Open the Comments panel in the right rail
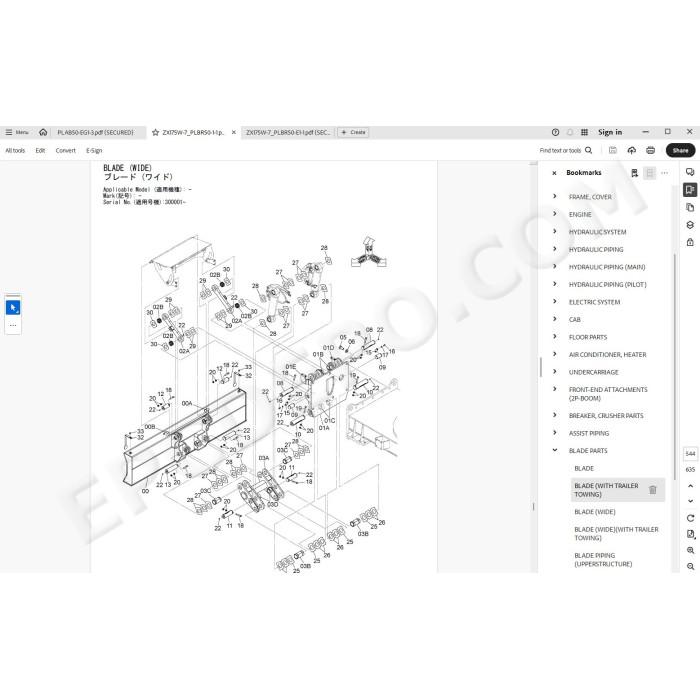This screenshot has width=700, height=700. pos(690,172)
